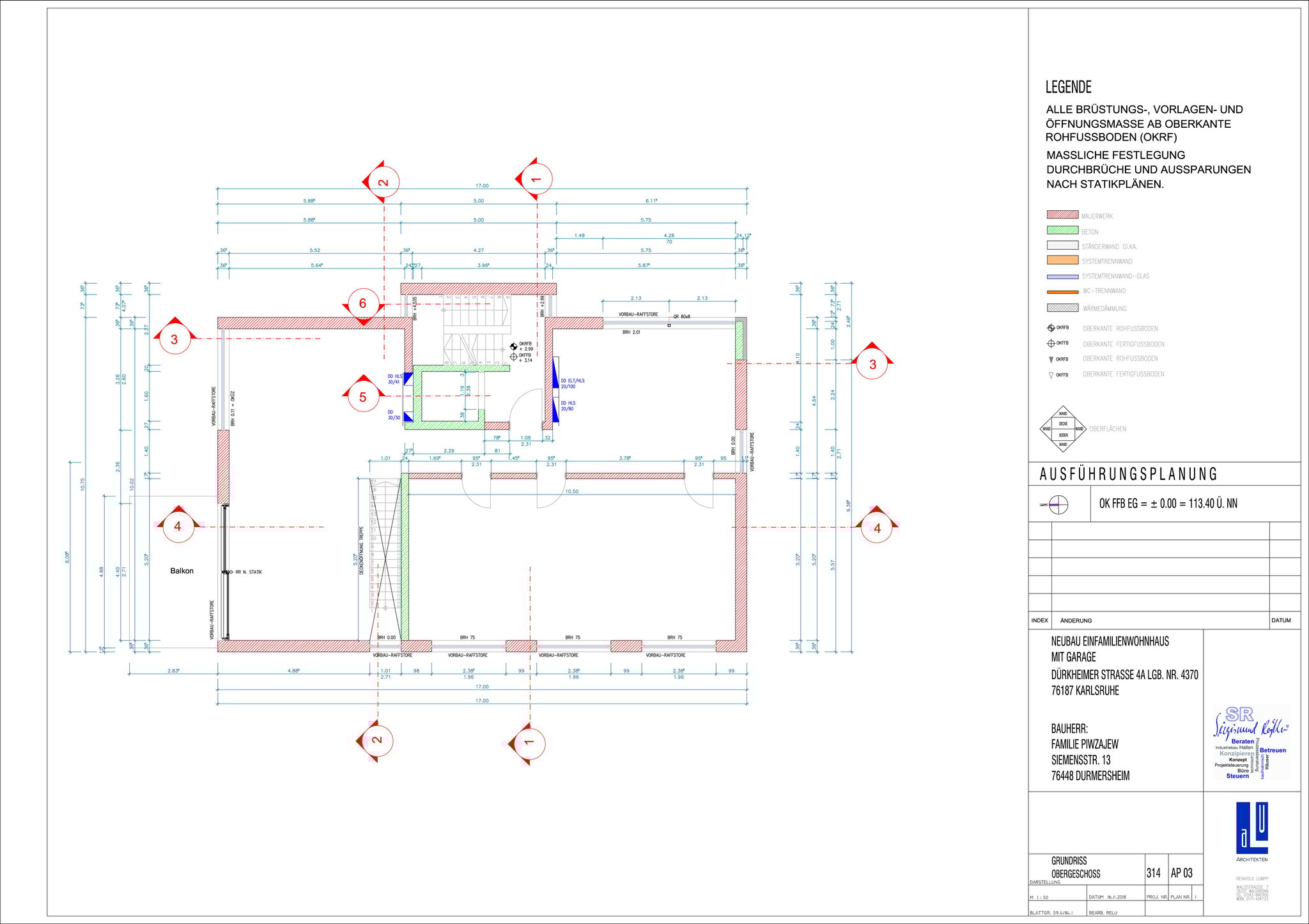
Task: Click the Wärmedämmung legend swatch
Action: 1062,307
